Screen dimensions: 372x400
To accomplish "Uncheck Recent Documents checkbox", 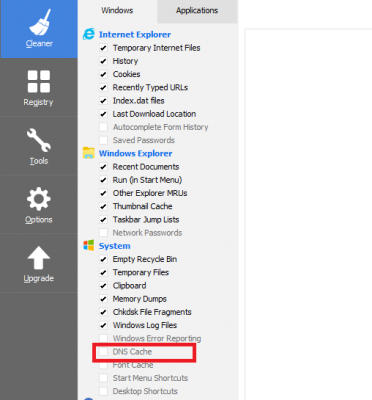I will tap(103, 167).
